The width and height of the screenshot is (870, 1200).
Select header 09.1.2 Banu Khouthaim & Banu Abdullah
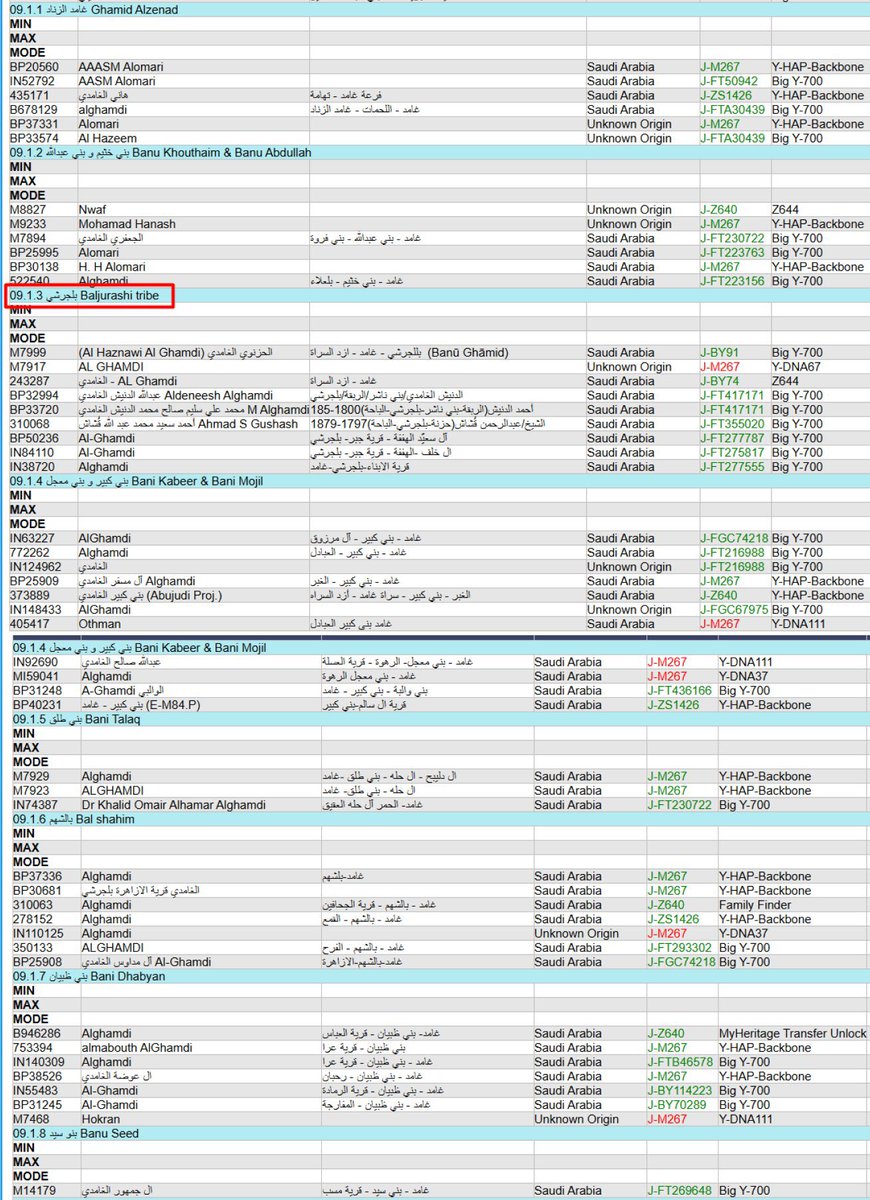(161, 152)
